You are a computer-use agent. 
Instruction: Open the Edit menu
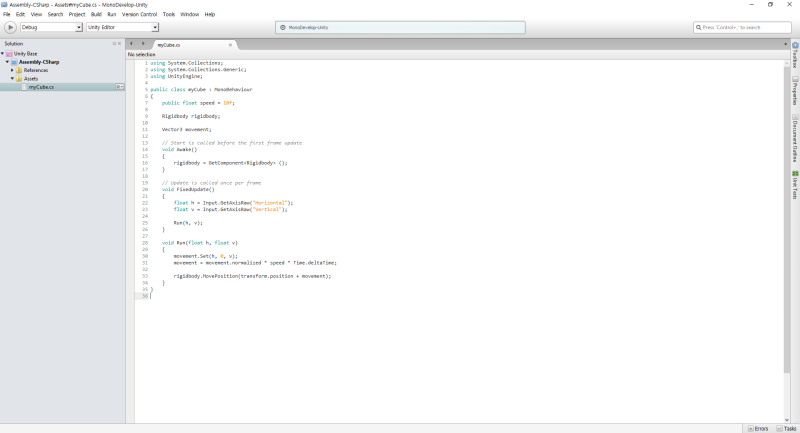(20, 14)
